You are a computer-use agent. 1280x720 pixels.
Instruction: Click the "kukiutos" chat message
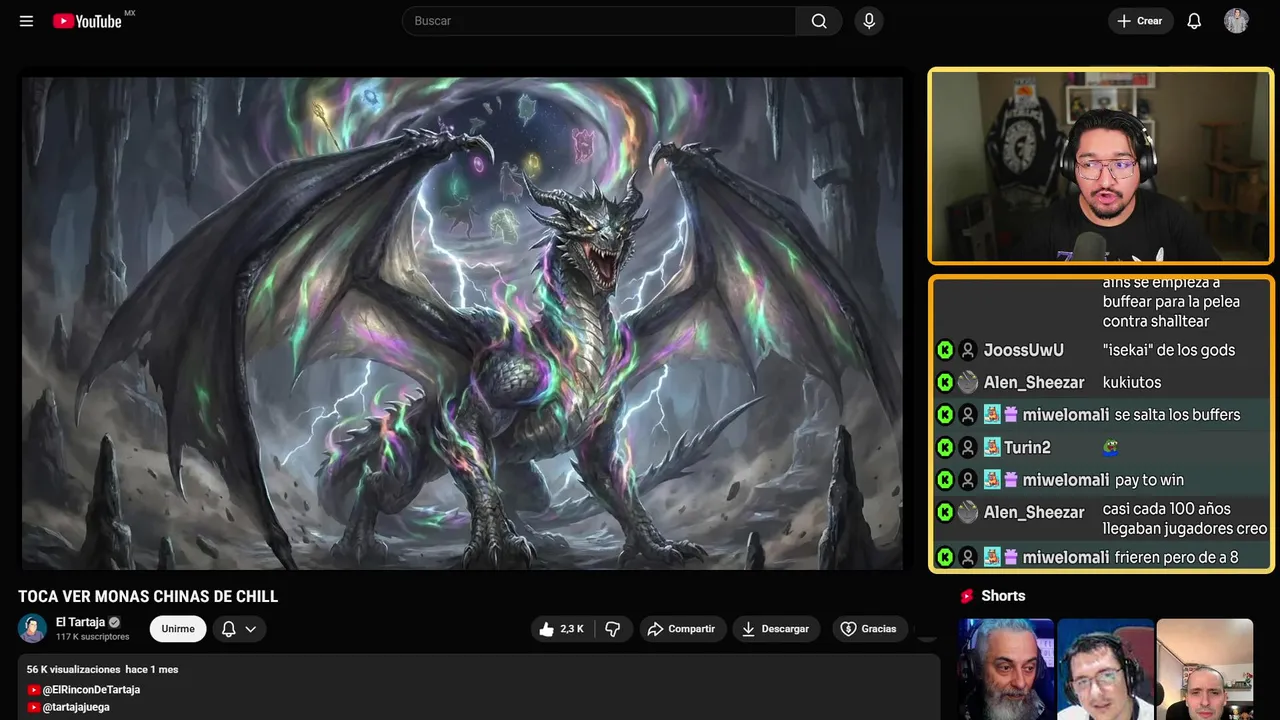[x=1132, y=382]
